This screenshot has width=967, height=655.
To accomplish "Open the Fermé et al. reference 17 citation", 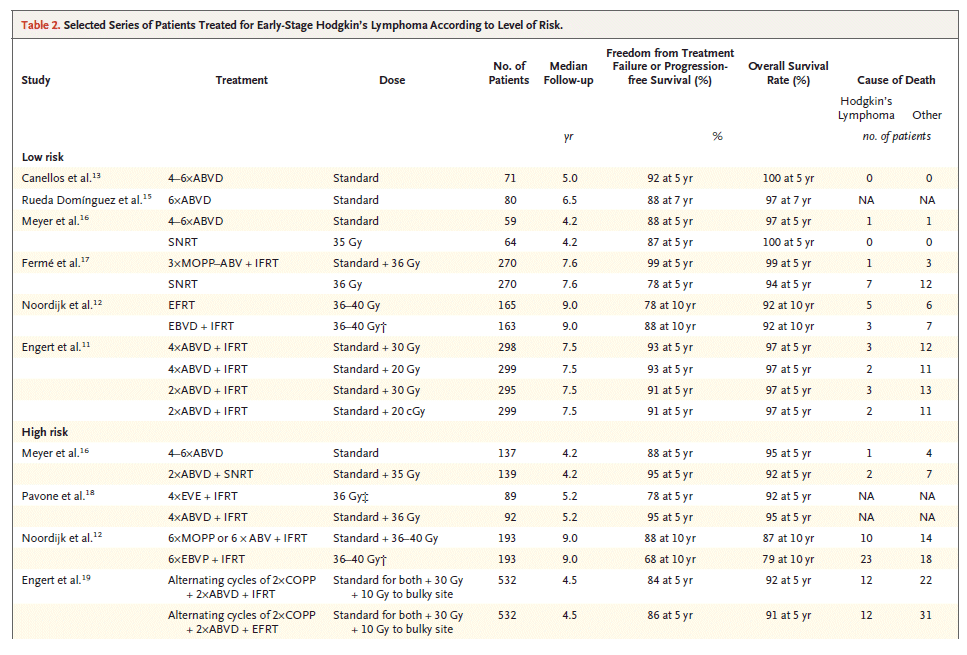I will [x=56, y=265].
